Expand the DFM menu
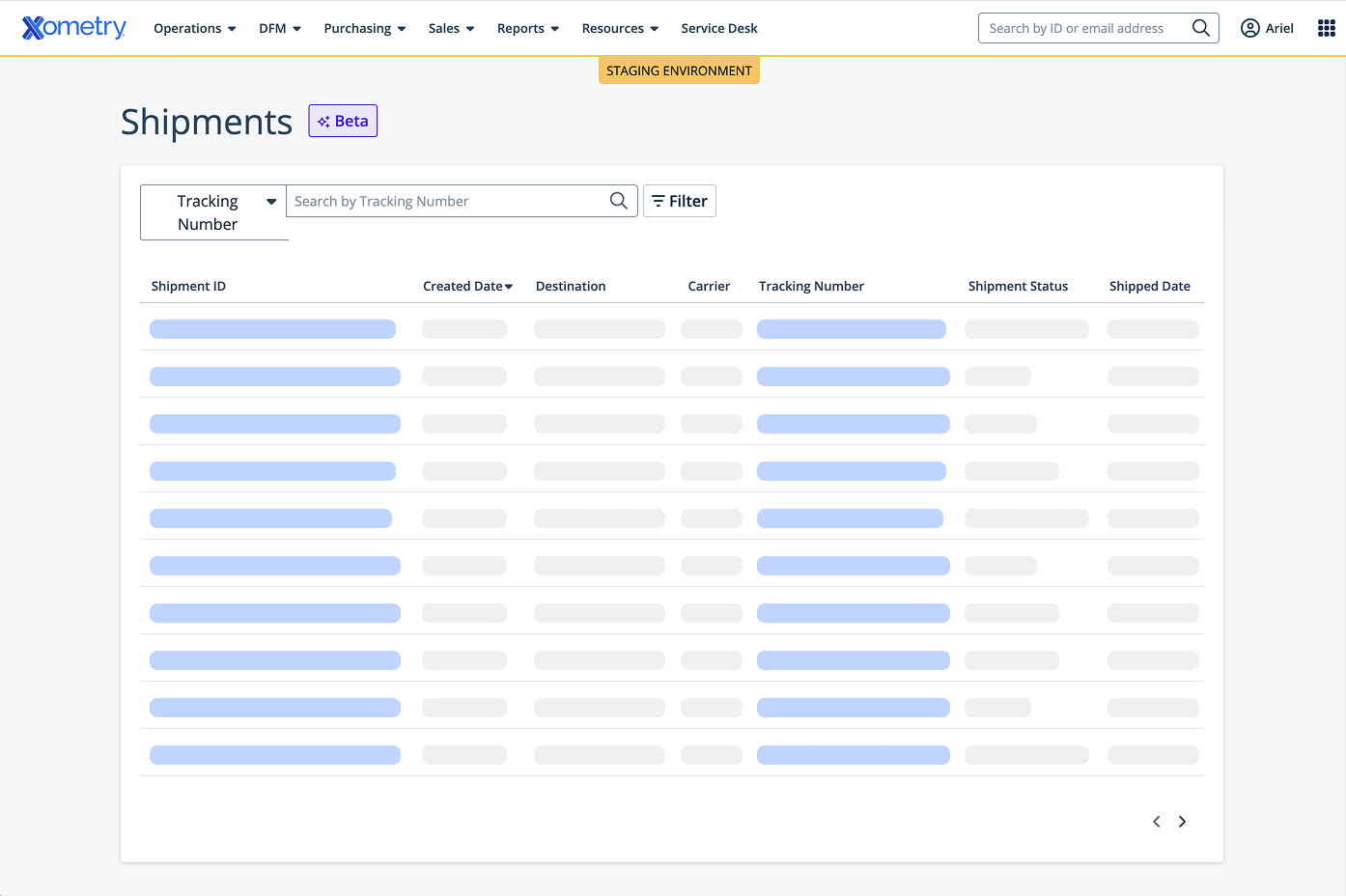This screenshot has width=1346, height=896. (279, 28)
